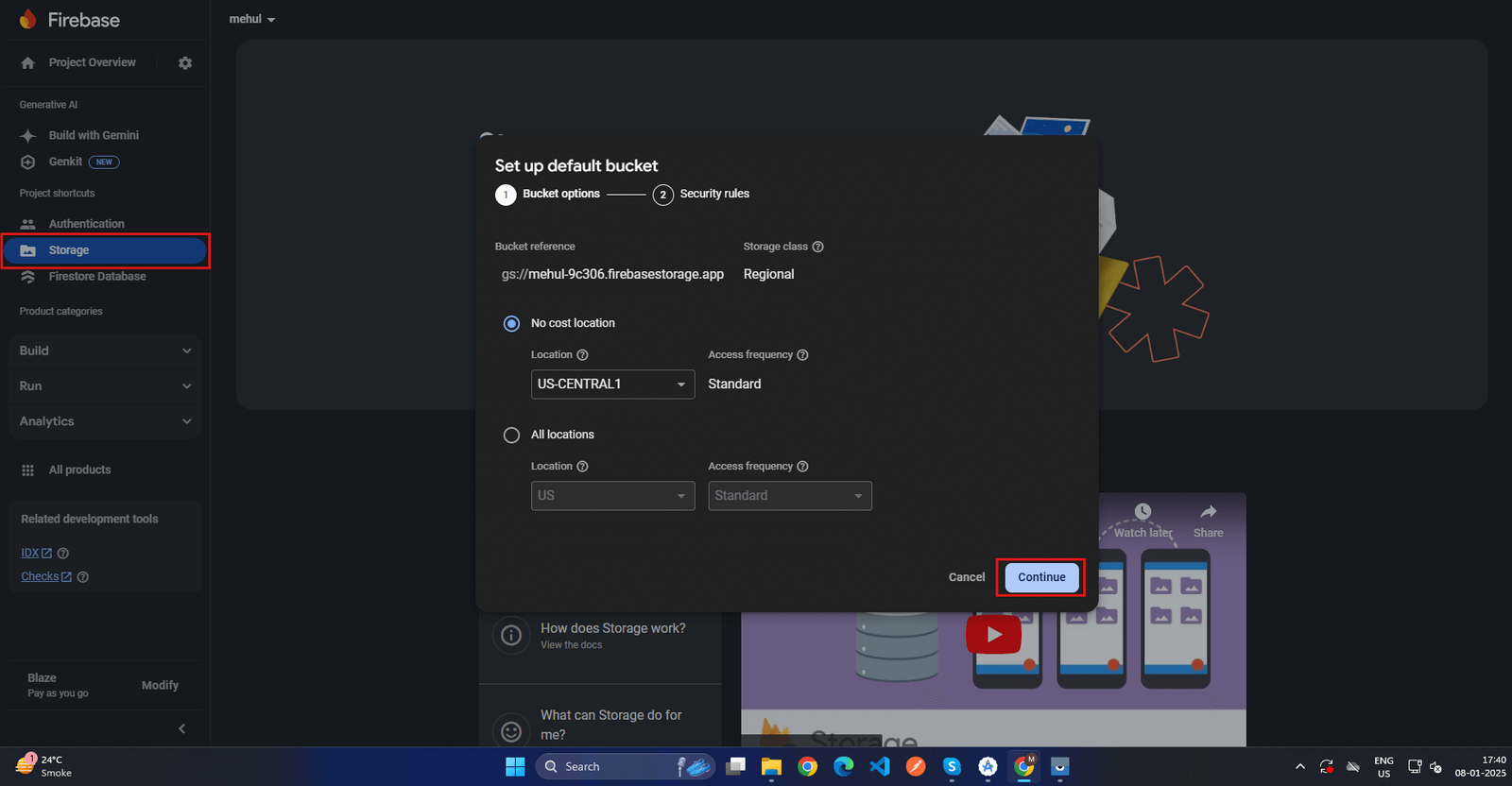The width and height of the screenshot is (1512, 786).
Task: Collapse the sidebar using the chevron icon
Action: [181, 728]
